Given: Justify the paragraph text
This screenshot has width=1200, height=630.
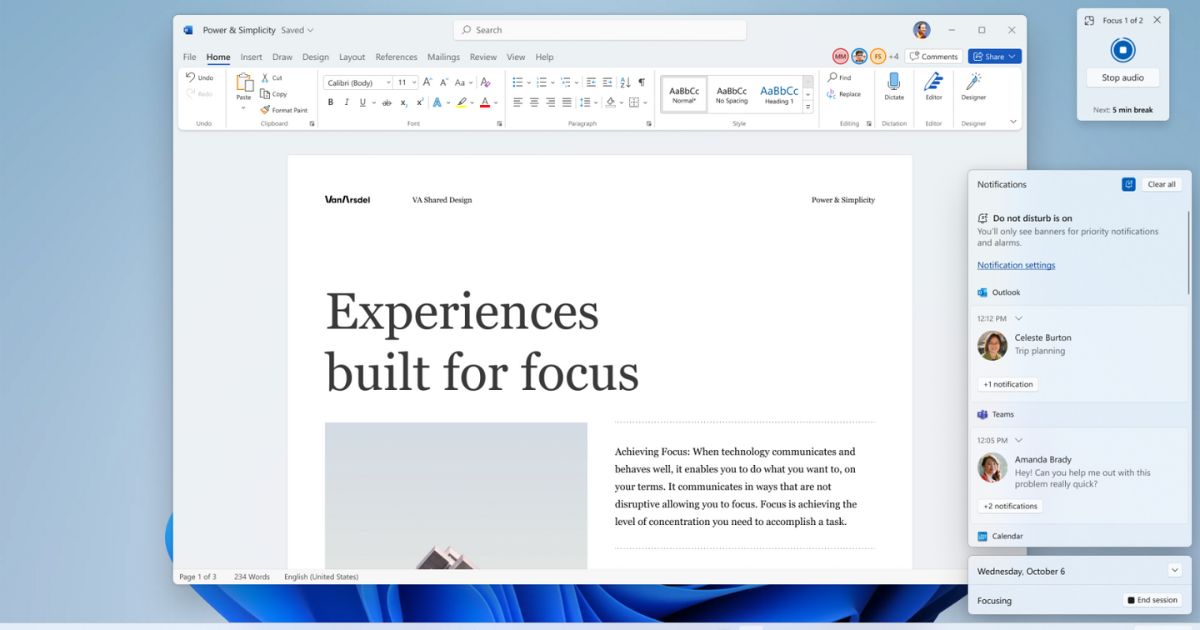Looking at the screenshot, I should tap(566, 102).
